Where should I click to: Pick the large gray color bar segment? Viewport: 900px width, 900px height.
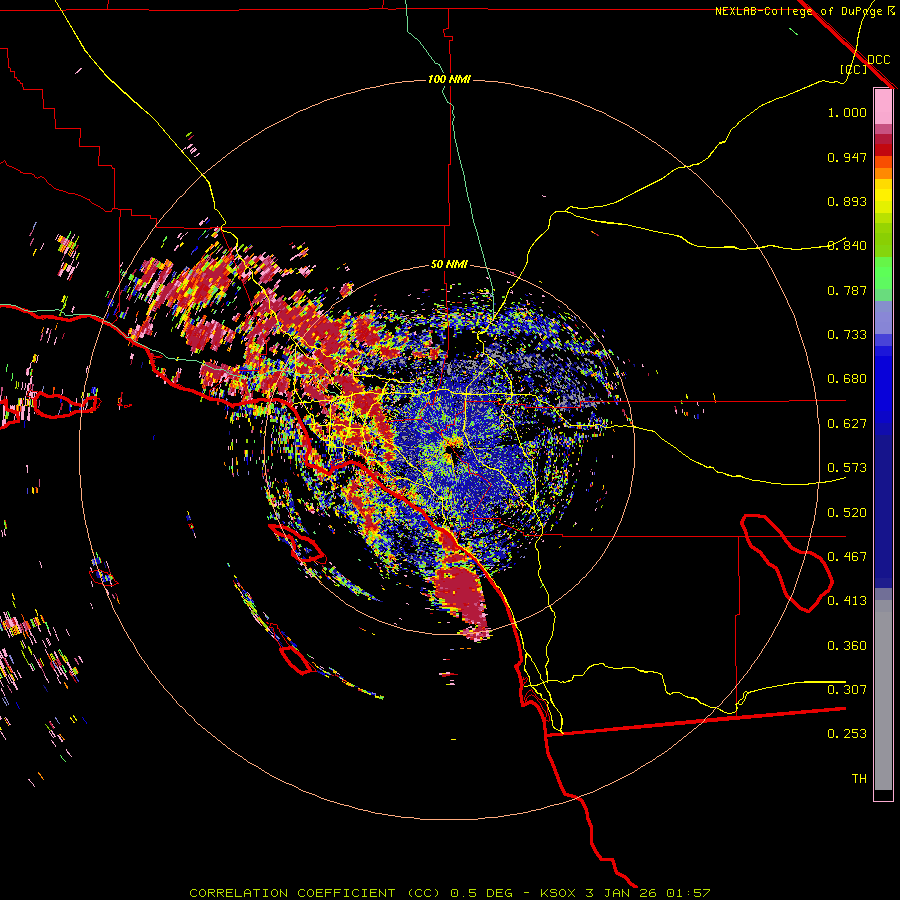[x=883, y=695]
